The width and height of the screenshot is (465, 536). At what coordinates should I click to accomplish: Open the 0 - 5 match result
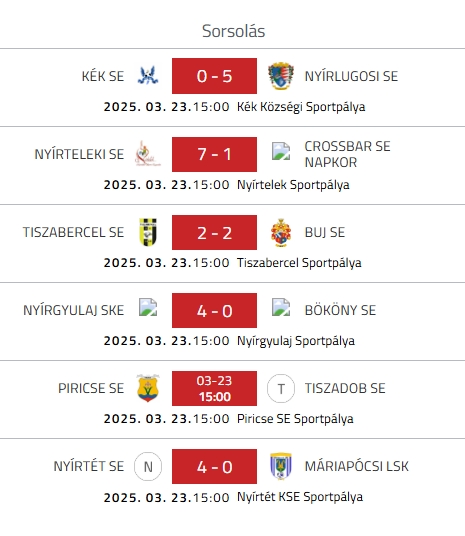pyautogui.click(x=214, y=76)
